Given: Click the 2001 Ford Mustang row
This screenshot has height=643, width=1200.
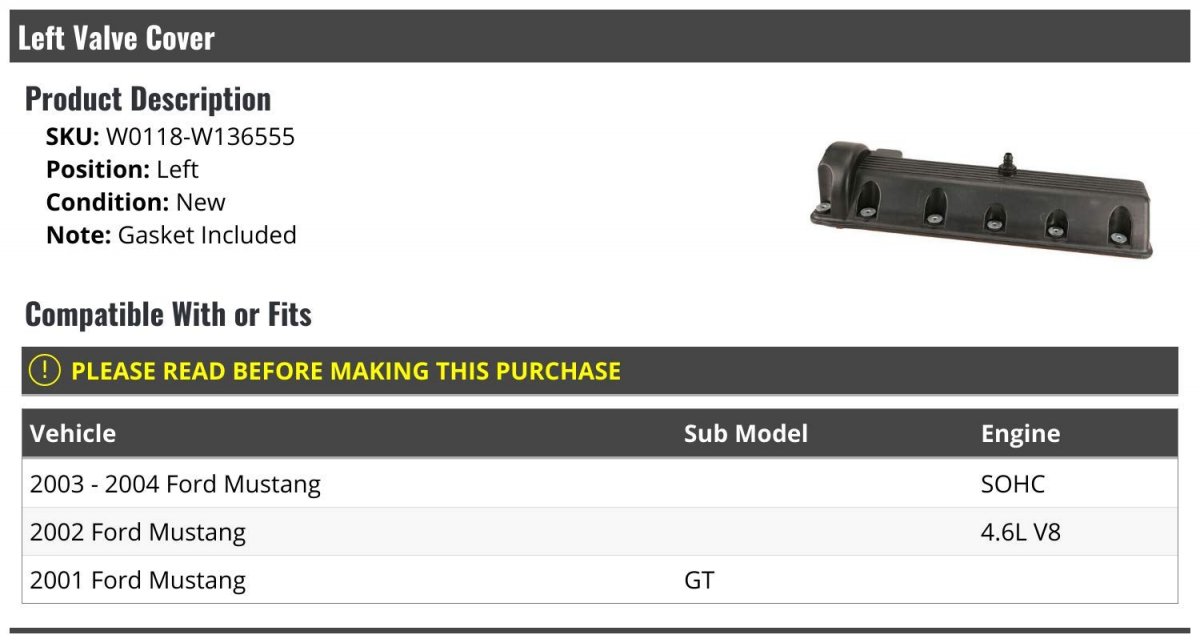Looking at the screenshot, I should pos(600,580).
